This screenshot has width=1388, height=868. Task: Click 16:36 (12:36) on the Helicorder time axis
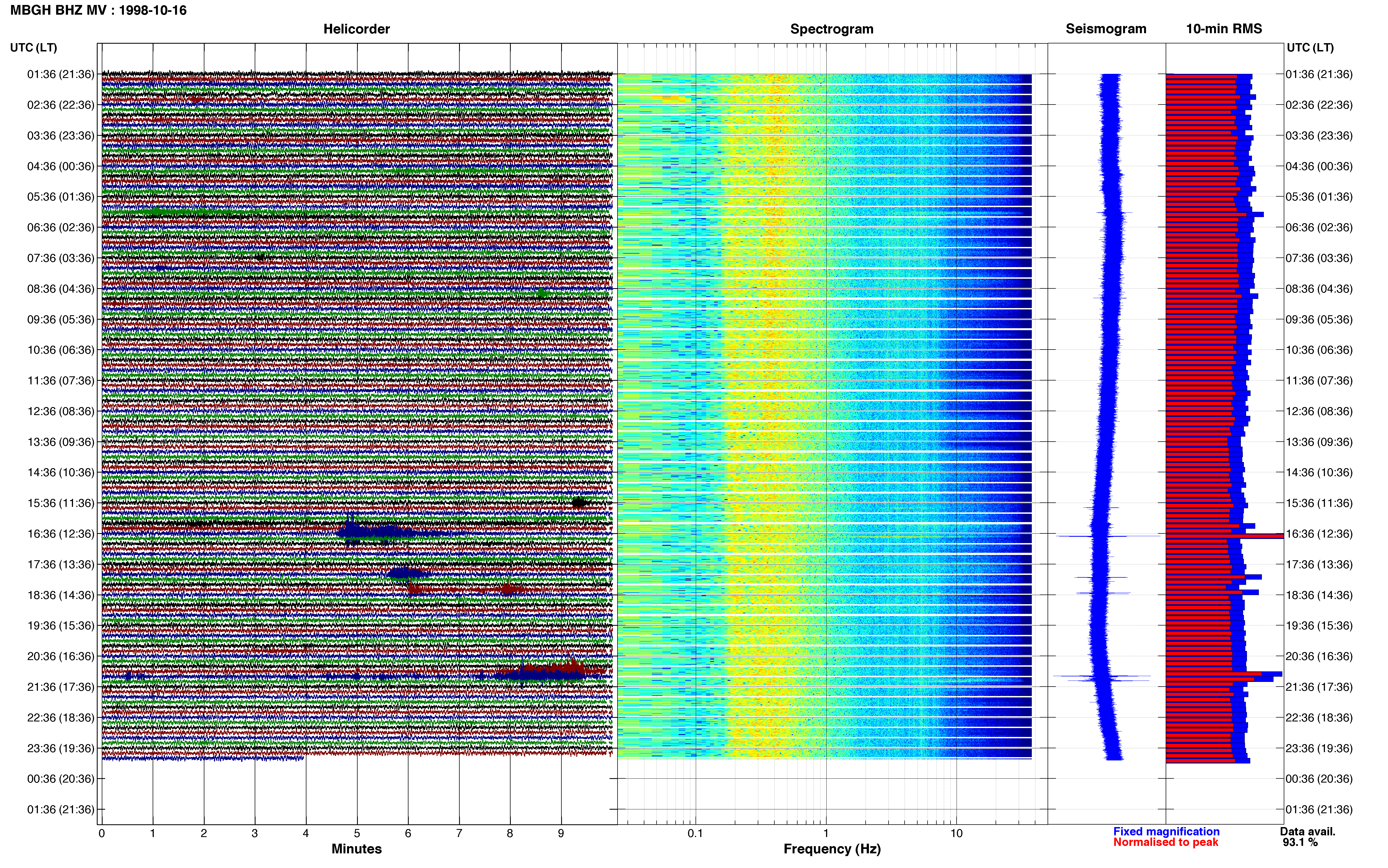tap(61, 534)
